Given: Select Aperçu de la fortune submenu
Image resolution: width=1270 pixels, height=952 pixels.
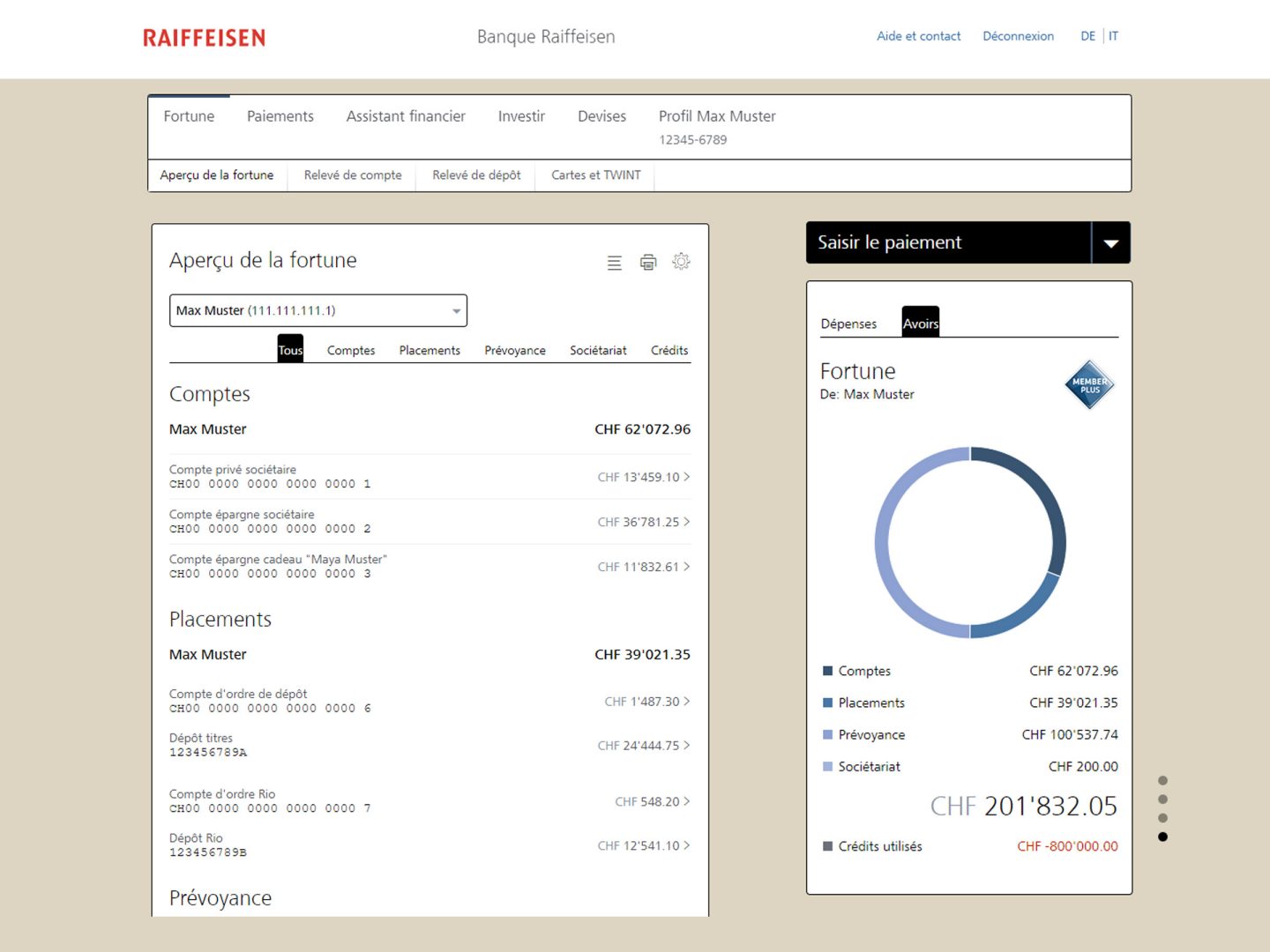Looking at the screenshot, I should 217,175.
